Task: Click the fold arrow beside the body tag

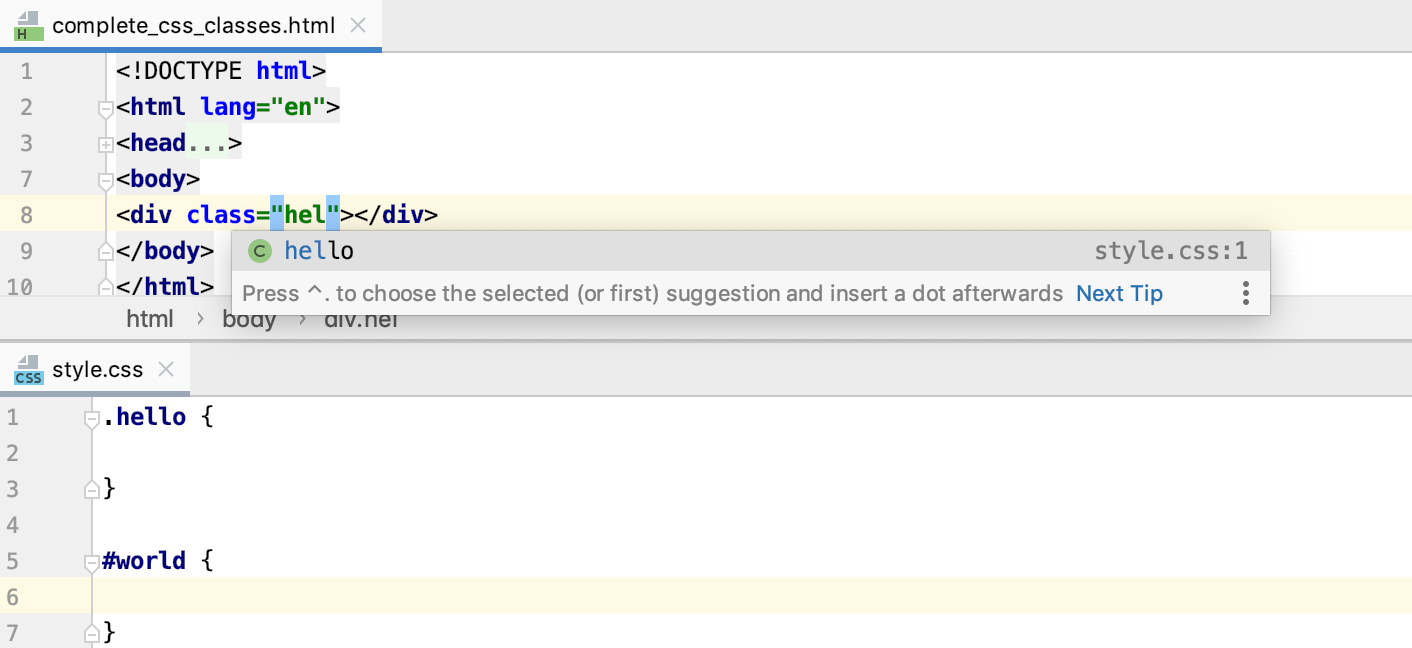Action: [106, 180]
